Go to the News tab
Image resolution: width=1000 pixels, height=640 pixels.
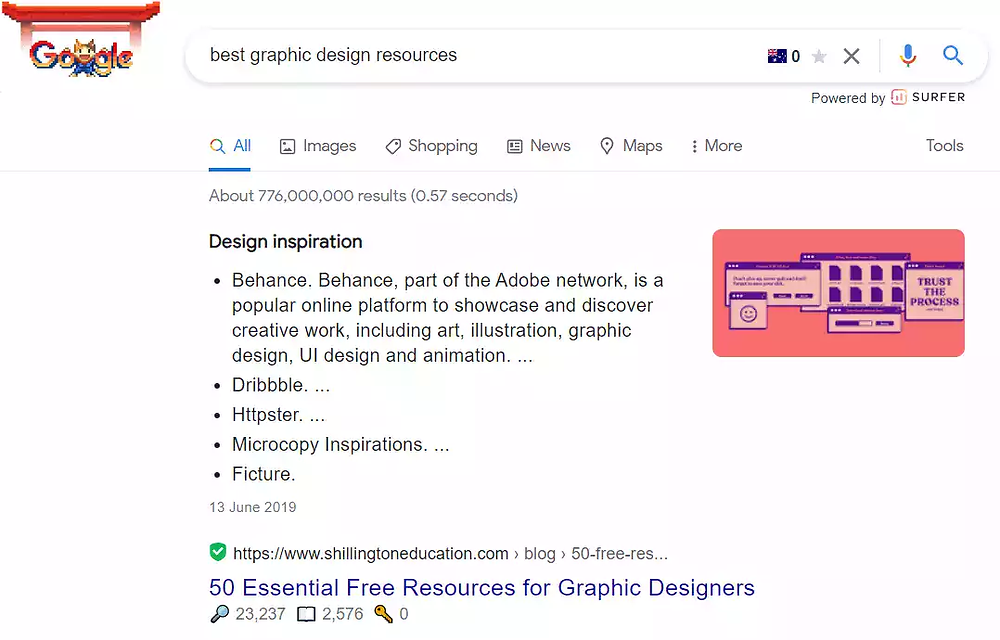(538, 146)
